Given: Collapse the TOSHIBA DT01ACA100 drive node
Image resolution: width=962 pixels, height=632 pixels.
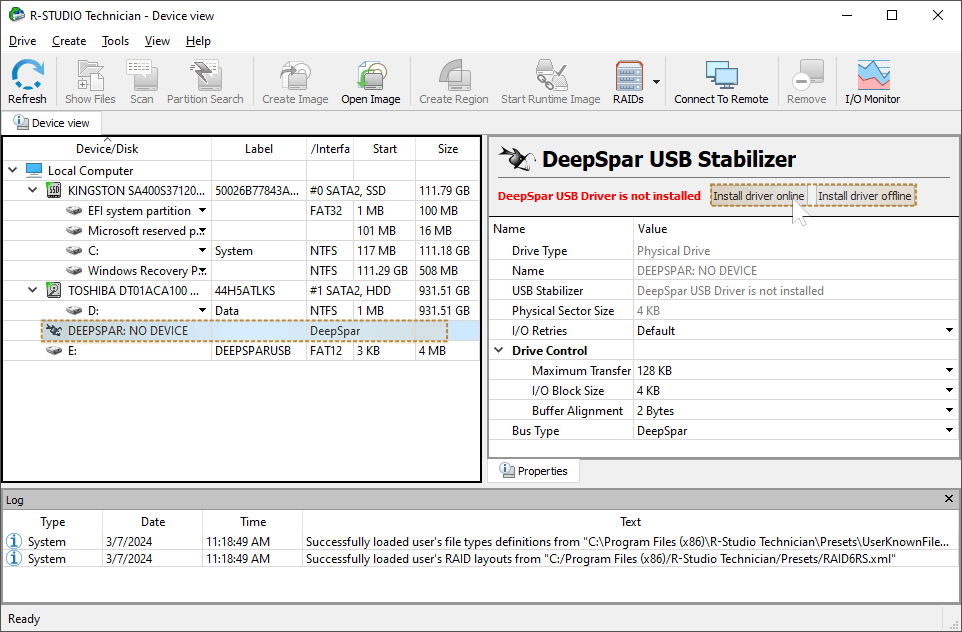Looking at the screenshot, I should pos(33,290).
